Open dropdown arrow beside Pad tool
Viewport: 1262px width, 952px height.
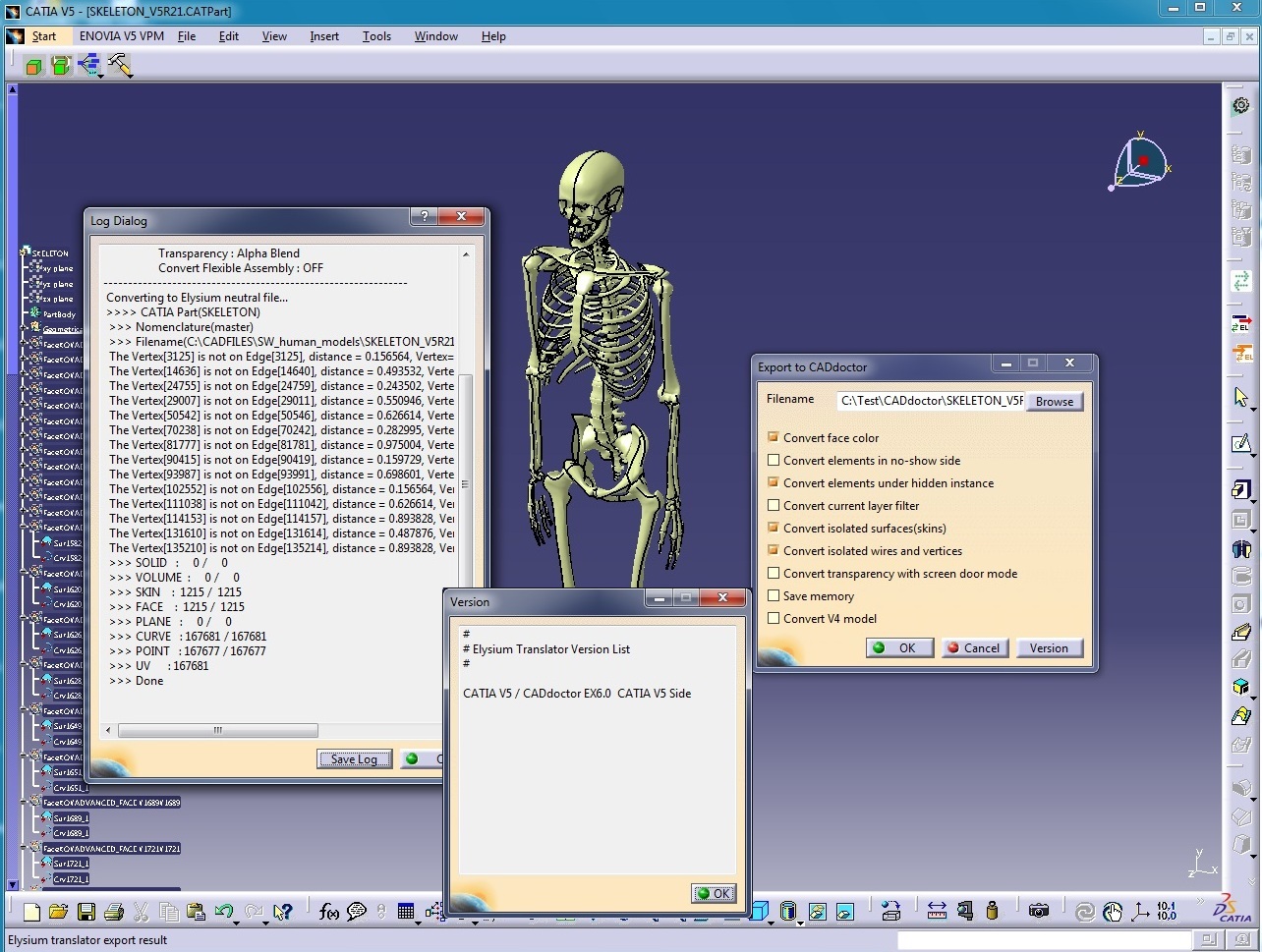tap(1252, 501)
